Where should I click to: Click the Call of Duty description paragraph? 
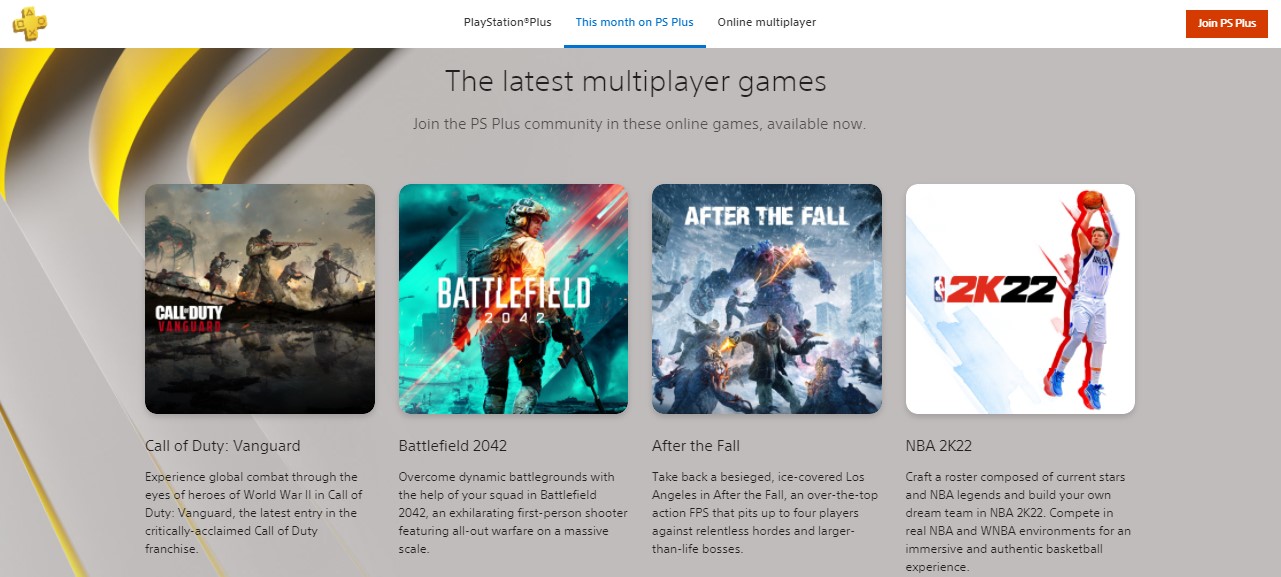(254, 513)
